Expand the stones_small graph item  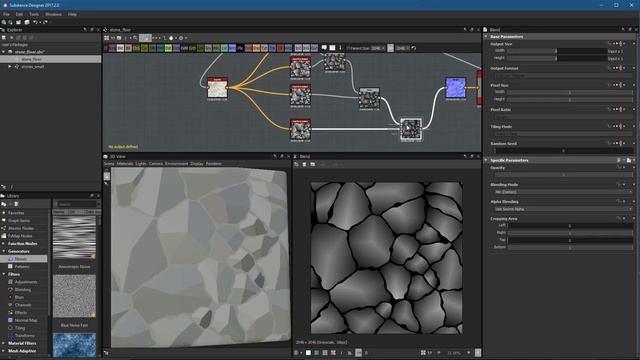pyautogui.click(x=10, y=67)
